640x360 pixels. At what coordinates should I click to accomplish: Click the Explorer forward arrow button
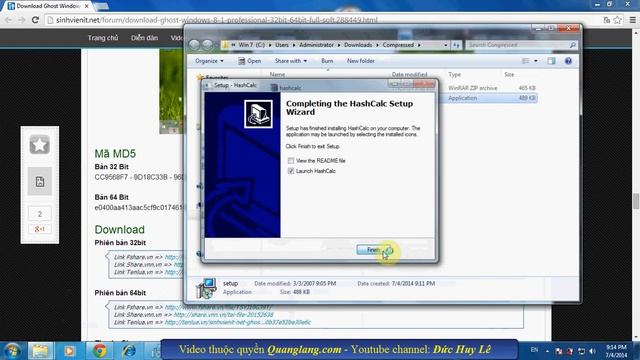click(207, 45)
